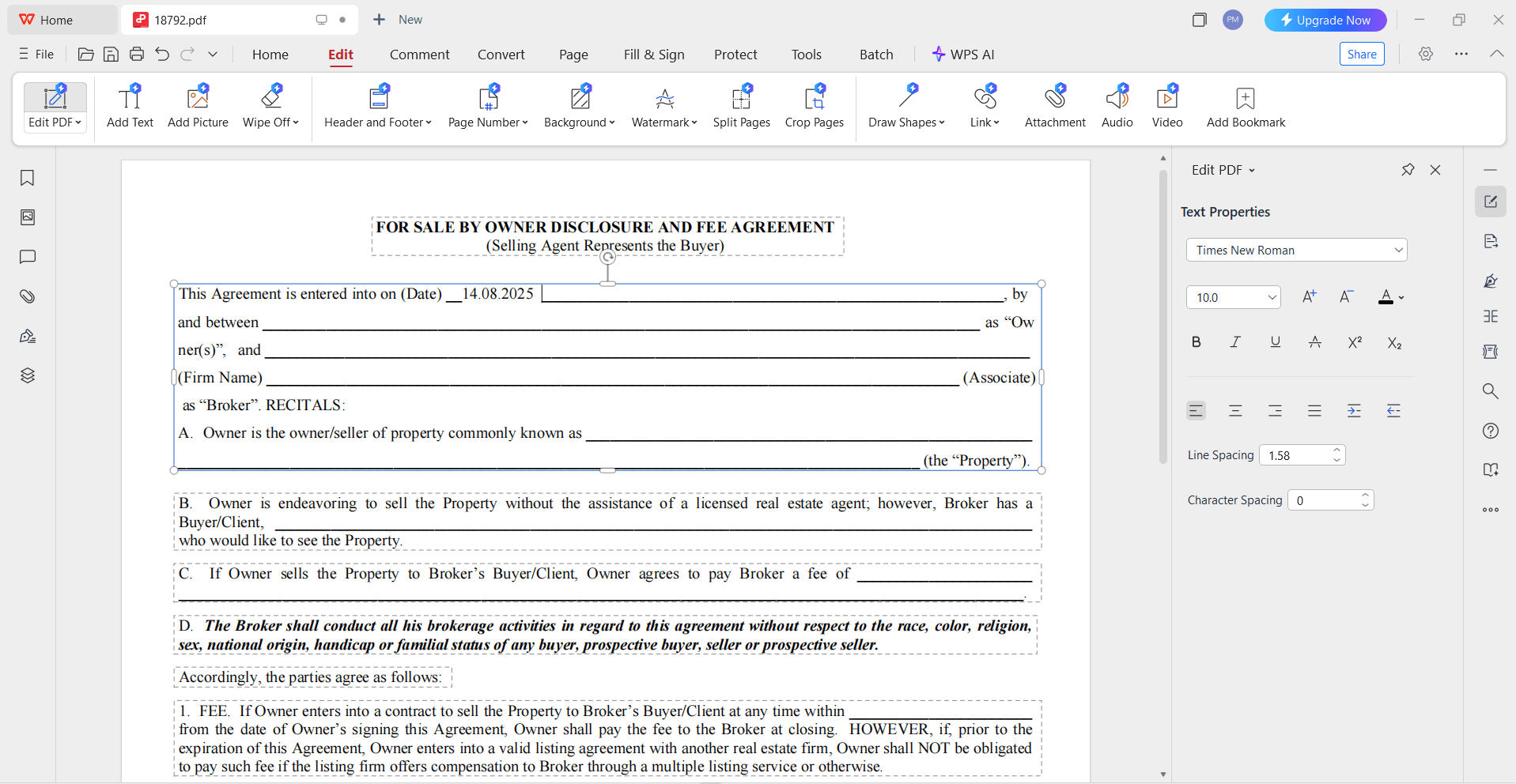This screenshot has height=784, width=1516.
Task: Open the search panel in the right sidebar
Action: click(1491, 391)
